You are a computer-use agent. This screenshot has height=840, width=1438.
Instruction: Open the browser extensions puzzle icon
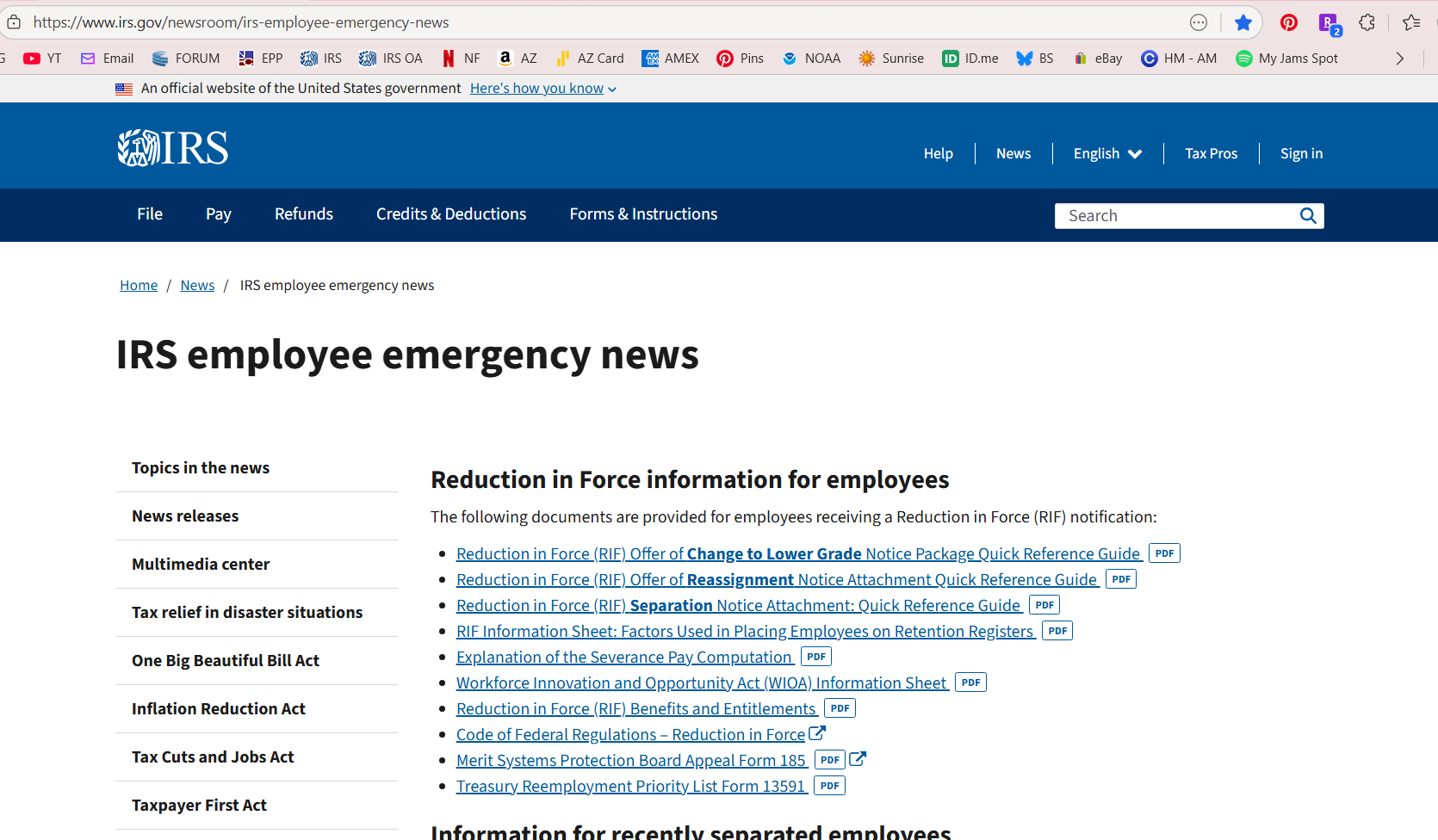1367,22
